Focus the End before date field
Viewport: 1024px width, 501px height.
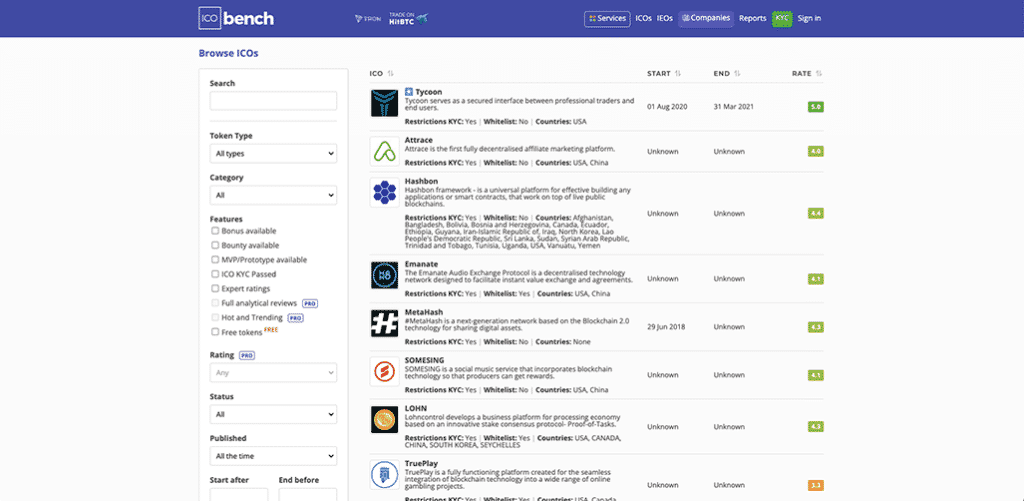[308, 494]
